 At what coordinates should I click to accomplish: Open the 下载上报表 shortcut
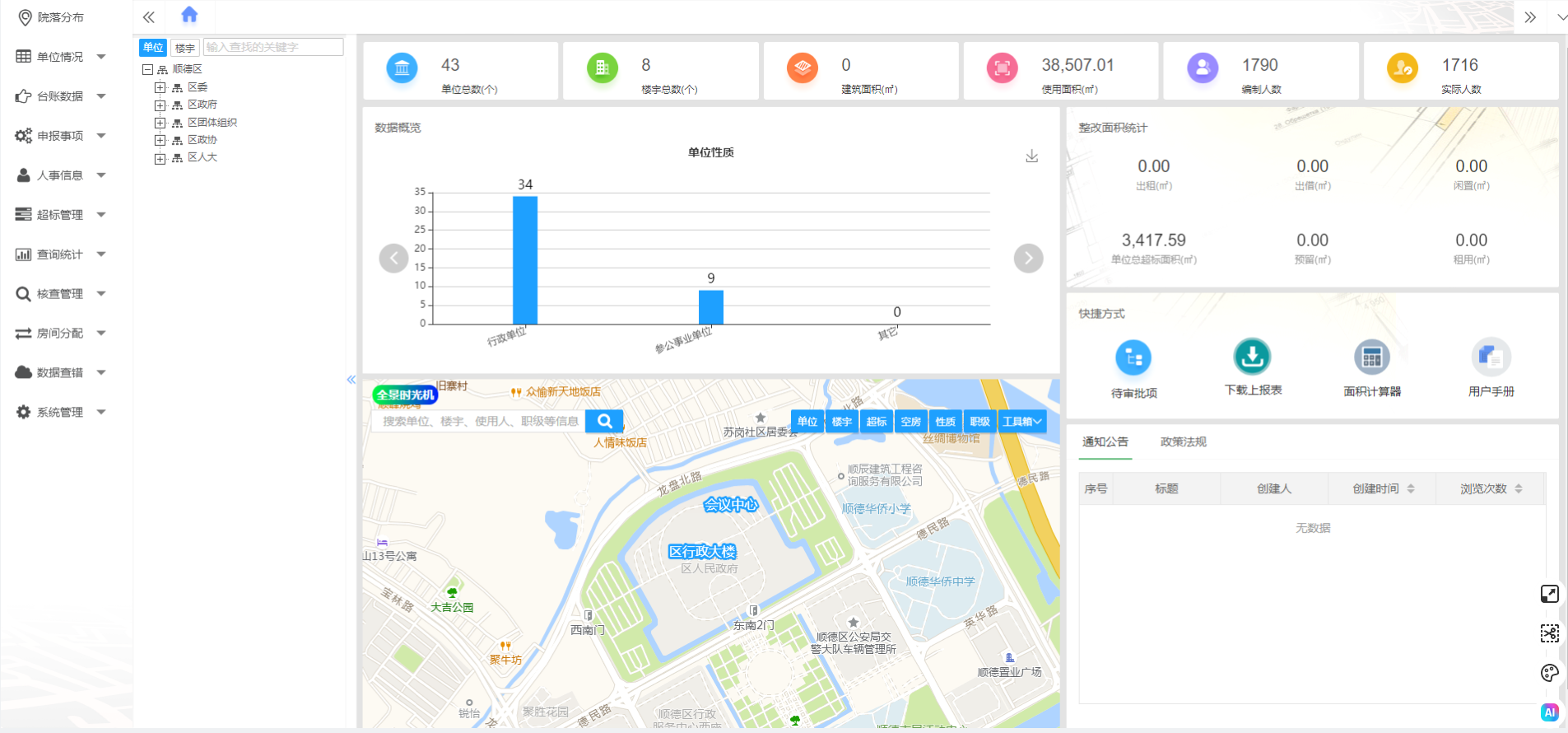[x=1253, y=368]
